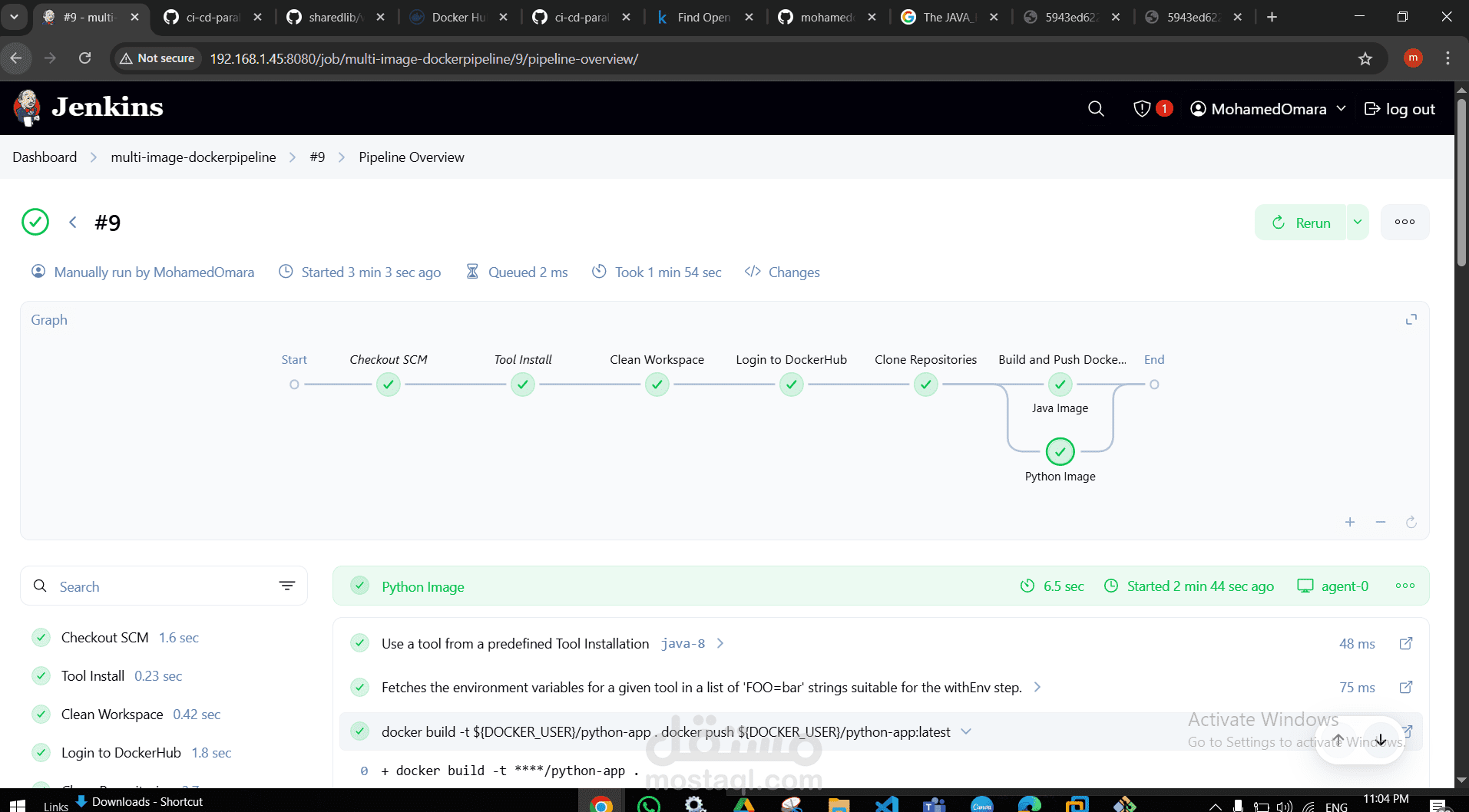Click the Not secure site info chip
Image resolution: width=1469 pixels, height=812 pixels.
[x=157, y=58]
